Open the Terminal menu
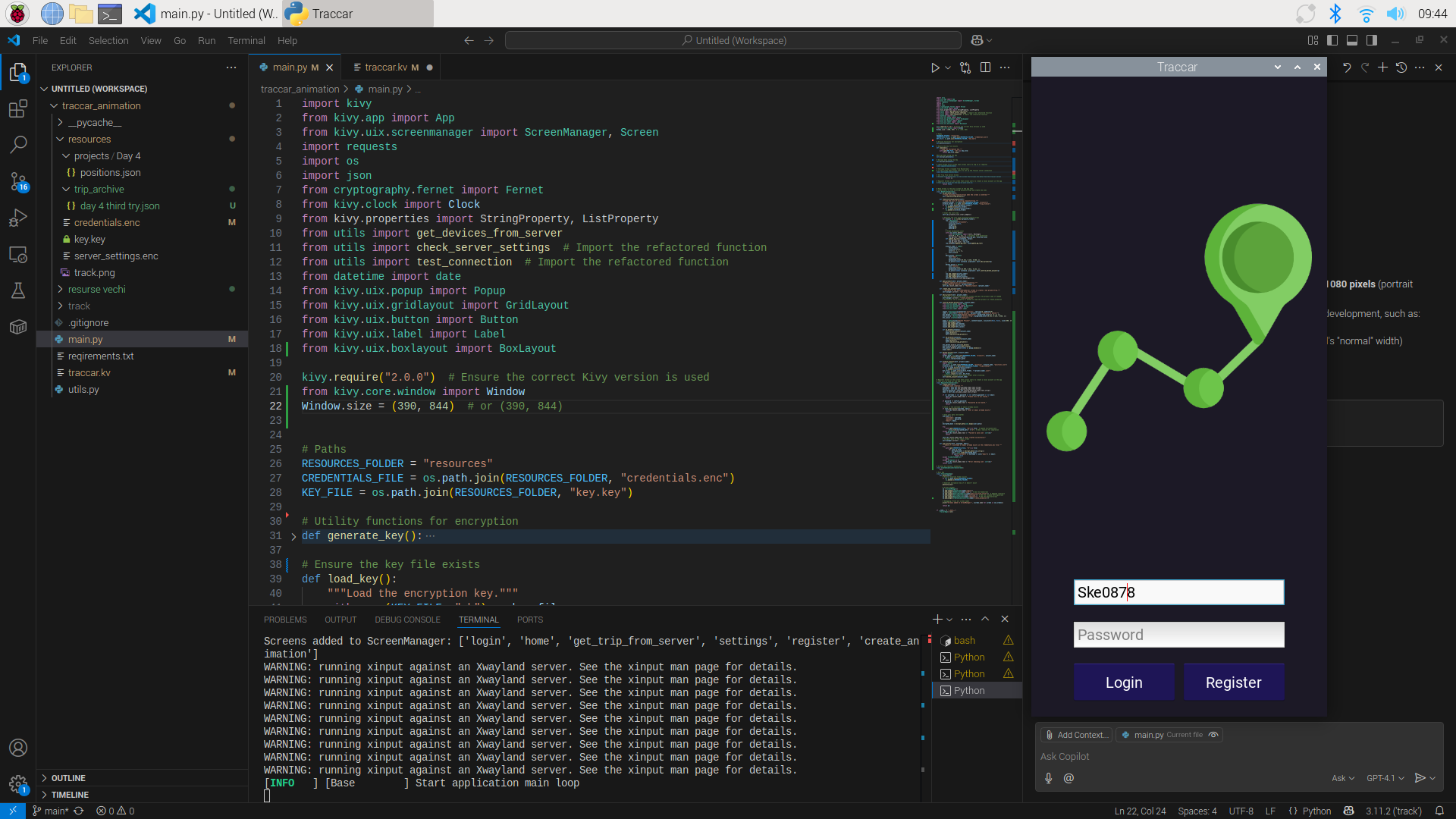 246,41
